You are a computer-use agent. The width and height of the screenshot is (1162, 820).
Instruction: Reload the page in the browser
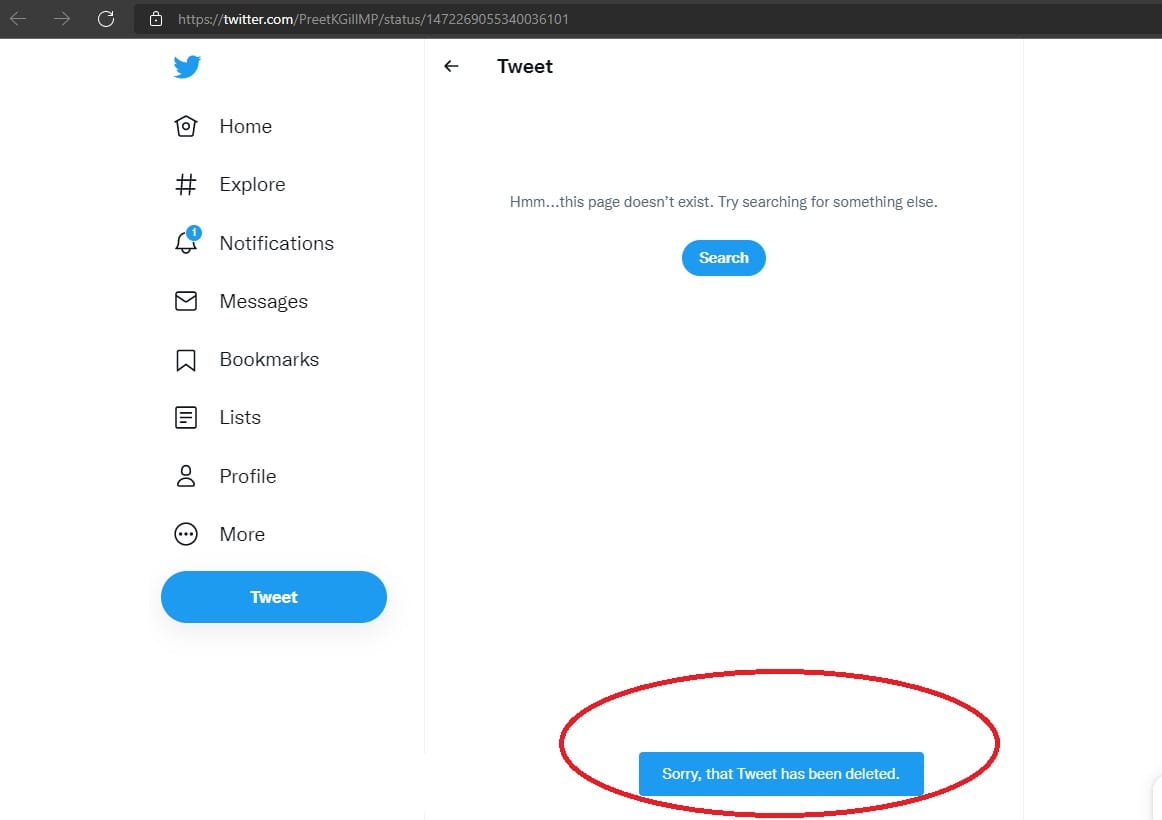pos(106,18)
